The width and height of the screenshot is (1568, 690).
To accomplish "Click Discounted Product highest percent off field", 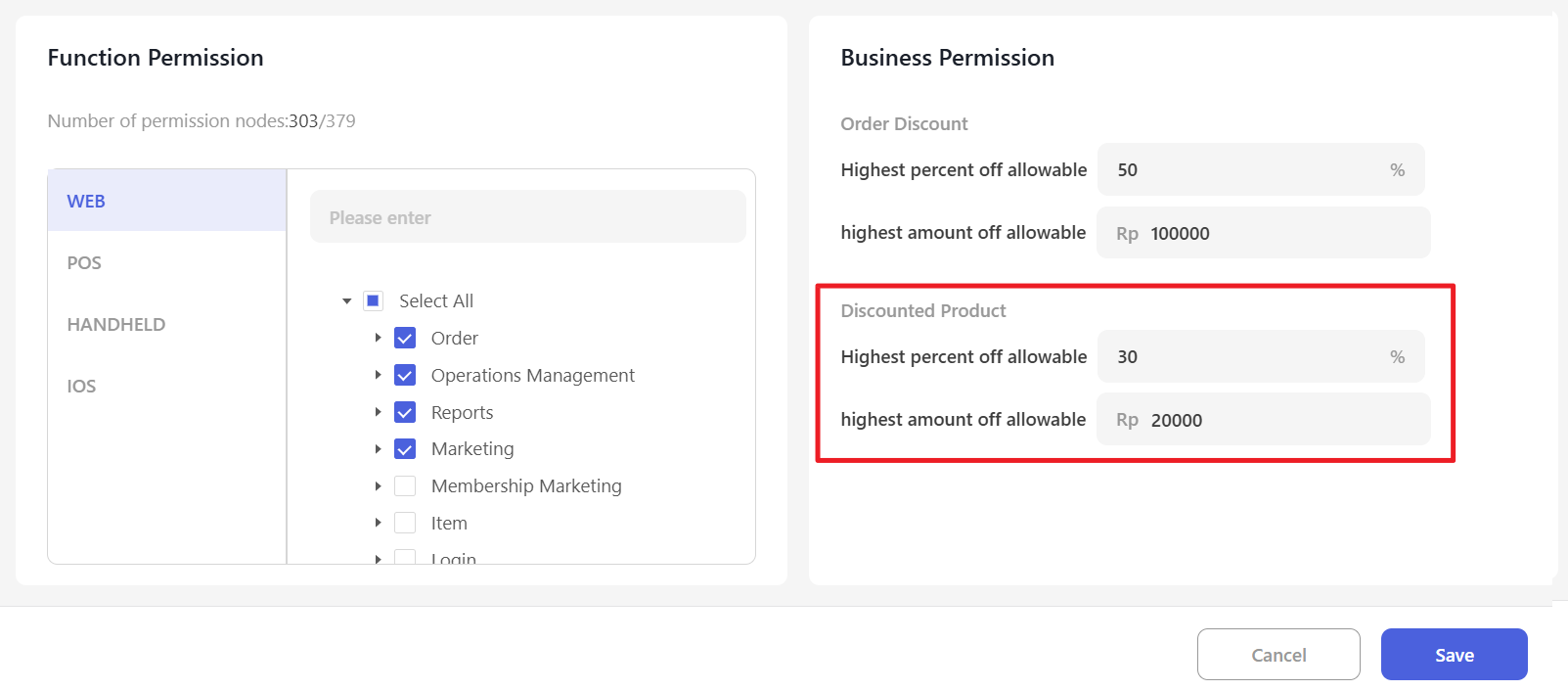I will 1249,357.
